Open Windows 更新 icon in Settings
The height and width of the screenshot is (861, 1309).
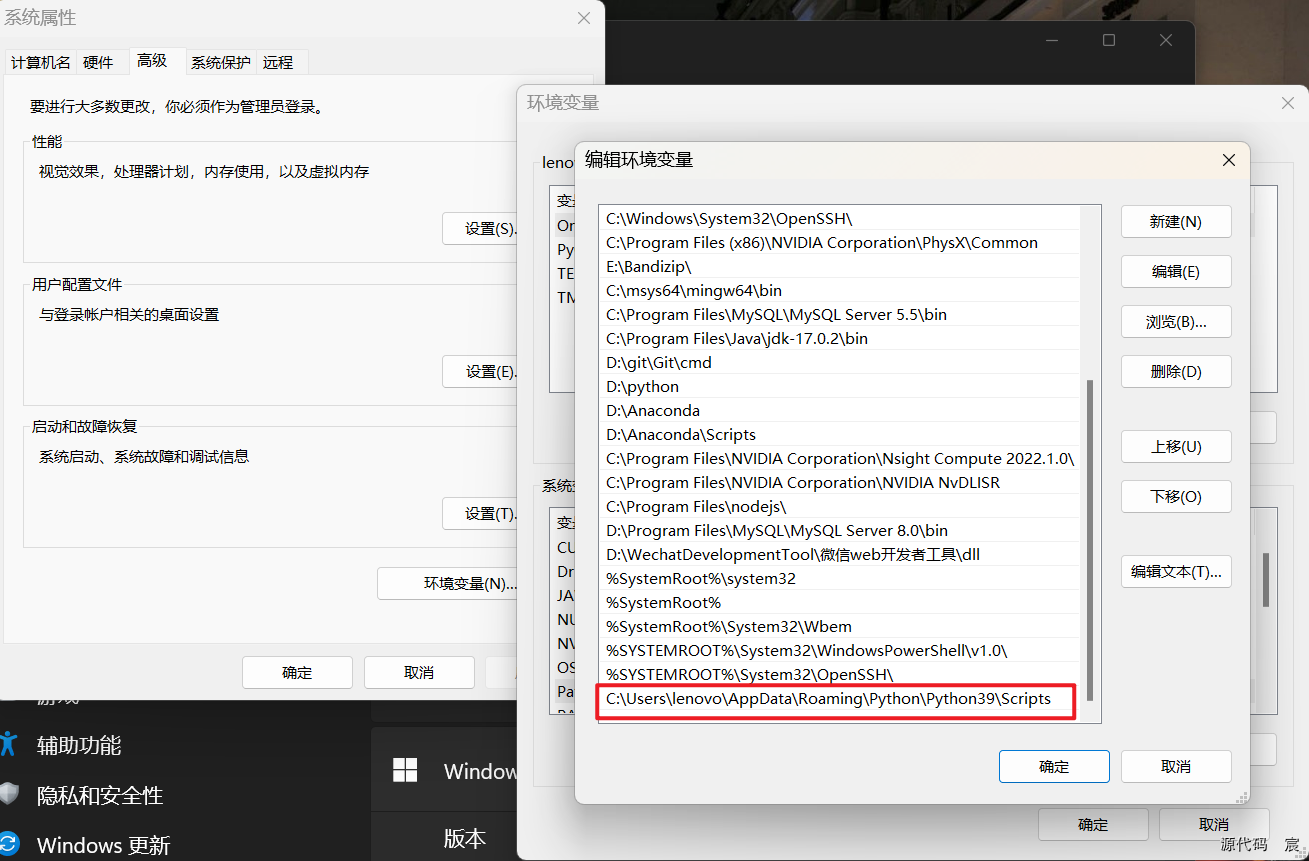tap(9, 845)
